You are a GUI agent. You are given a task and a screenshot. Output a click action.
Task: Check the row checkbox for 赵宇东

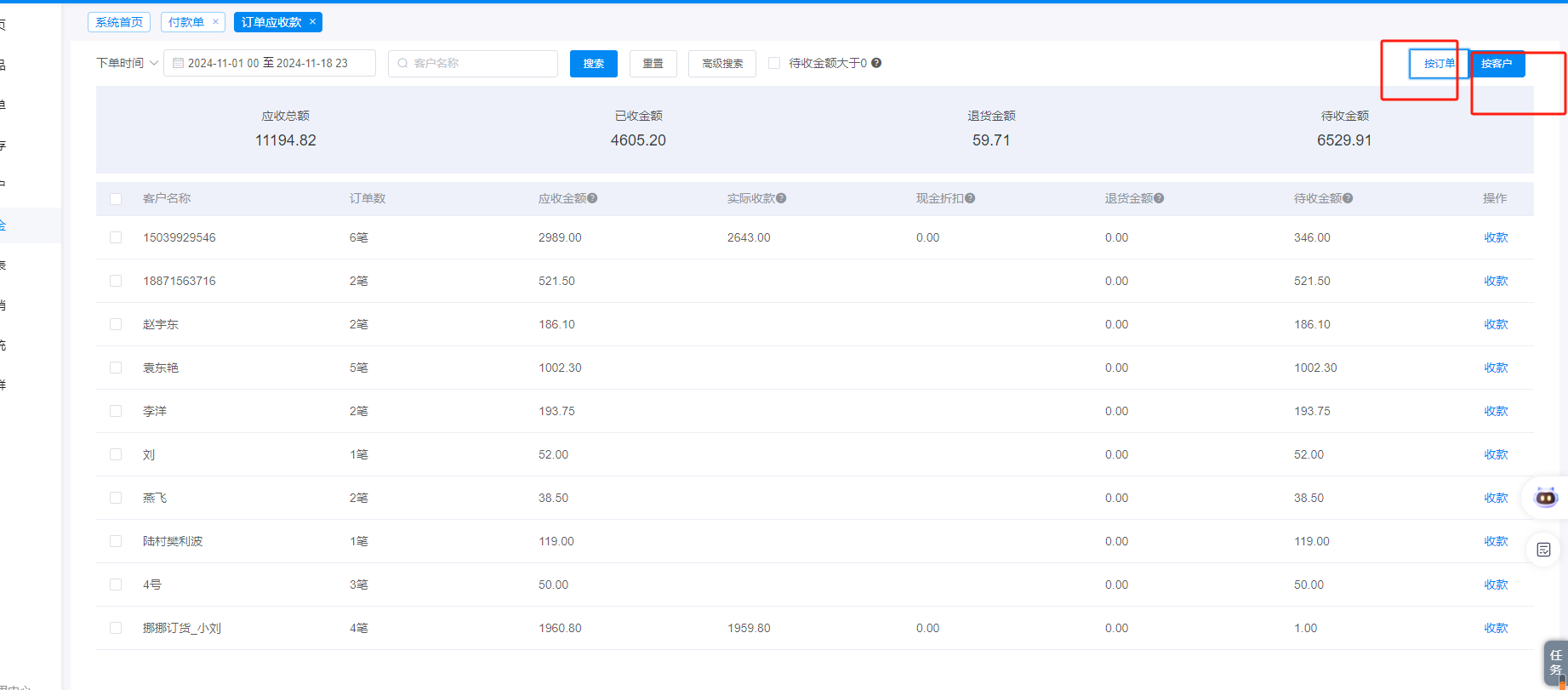coord(116,324)
